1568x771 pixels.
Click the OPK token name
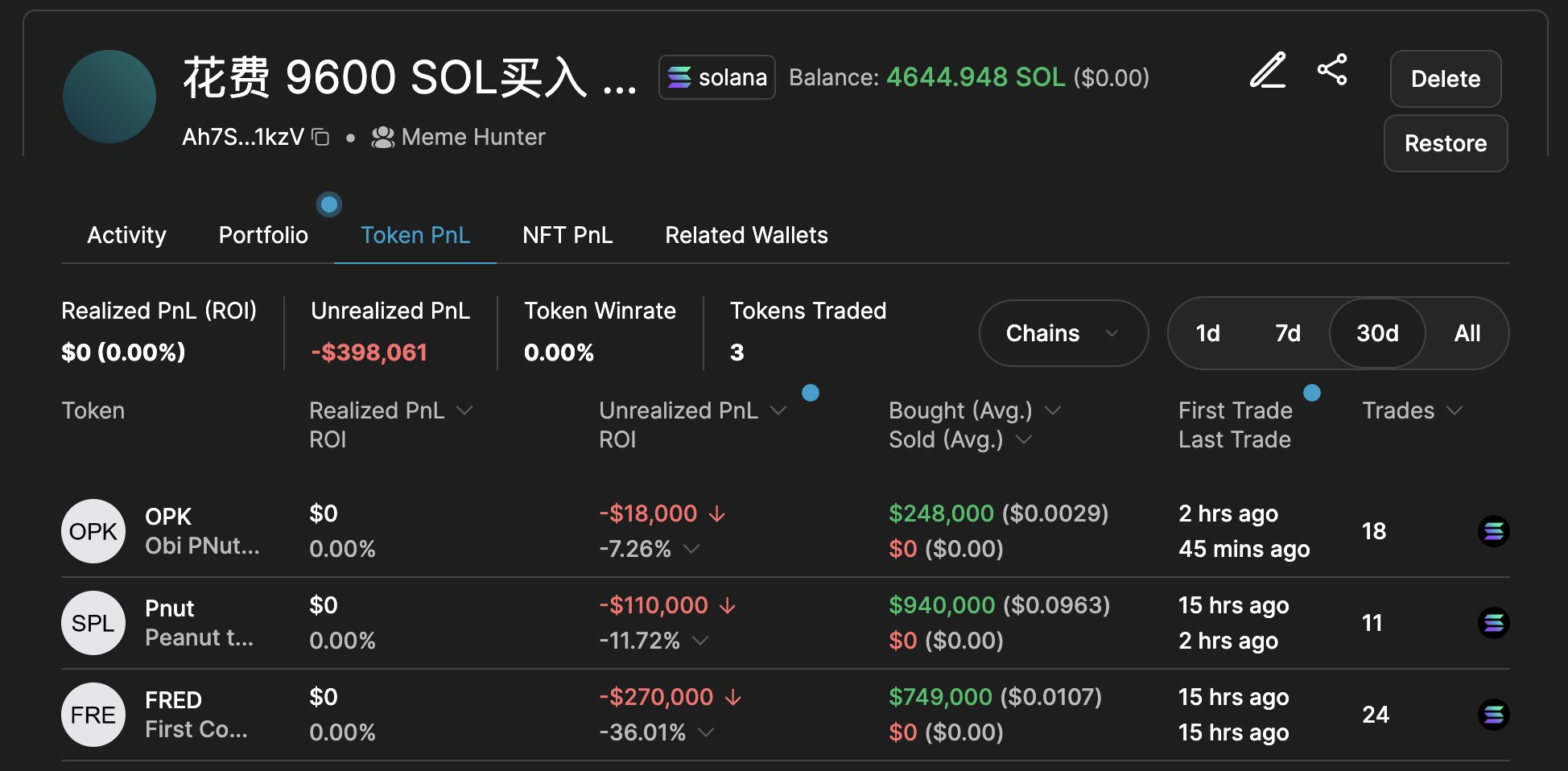click(x=168, y=517)
